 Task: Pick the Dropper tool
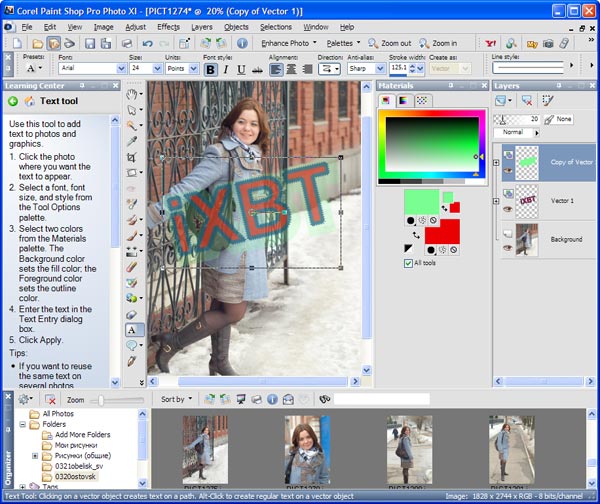coord(132,142)
